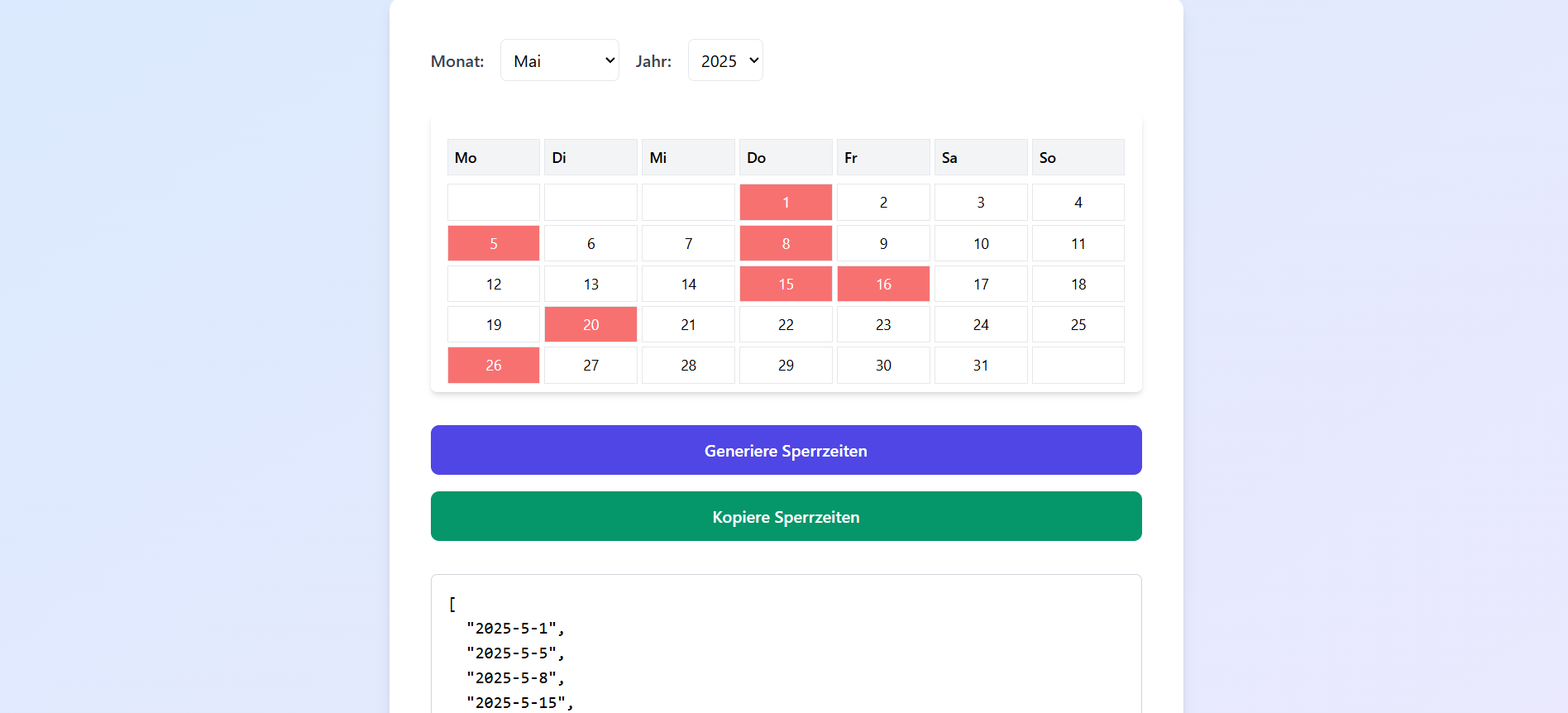Click the Kopiere Sperrzeiten button

pyautogui.click(x=786, y=516)
